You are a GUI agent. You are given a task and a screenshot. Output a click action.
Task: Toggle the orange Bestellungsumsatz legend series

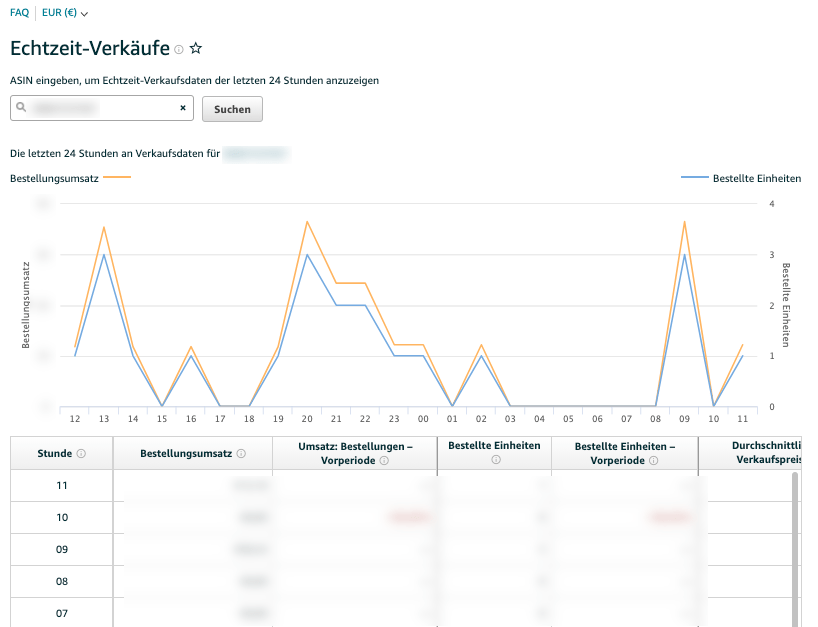tap(70, 178)
